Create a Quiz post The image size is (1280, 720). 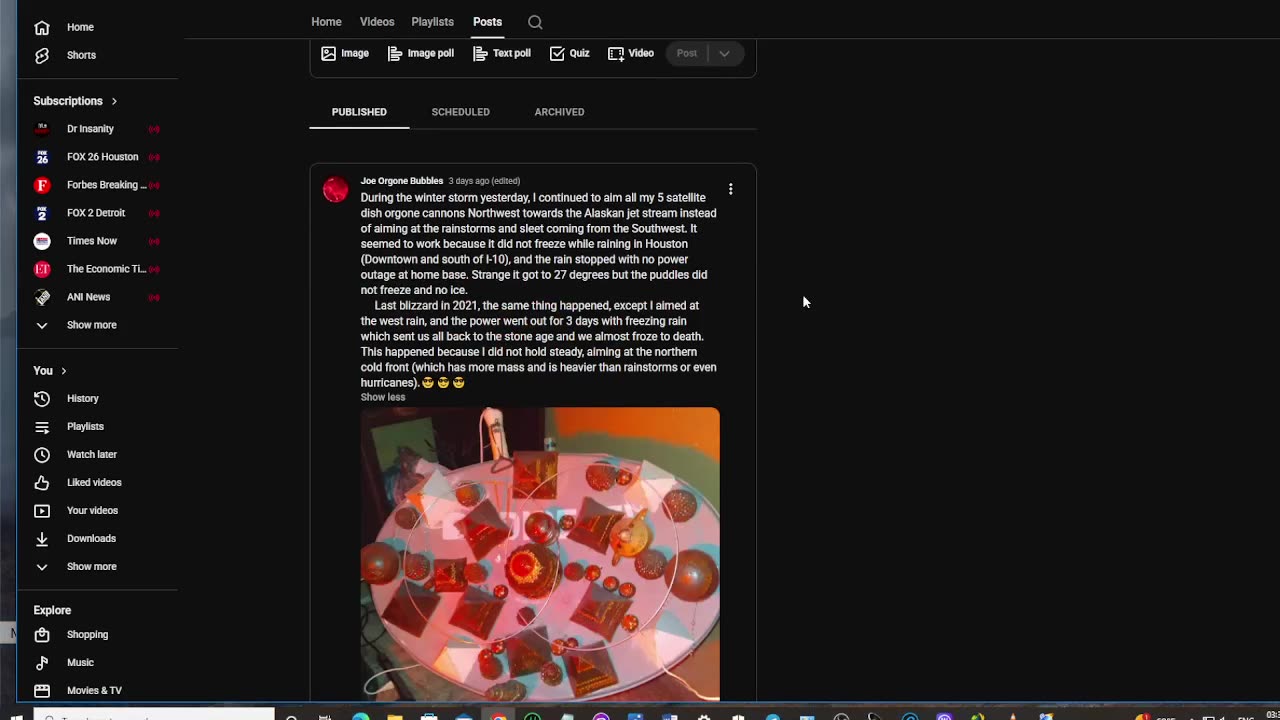point(569,53)
